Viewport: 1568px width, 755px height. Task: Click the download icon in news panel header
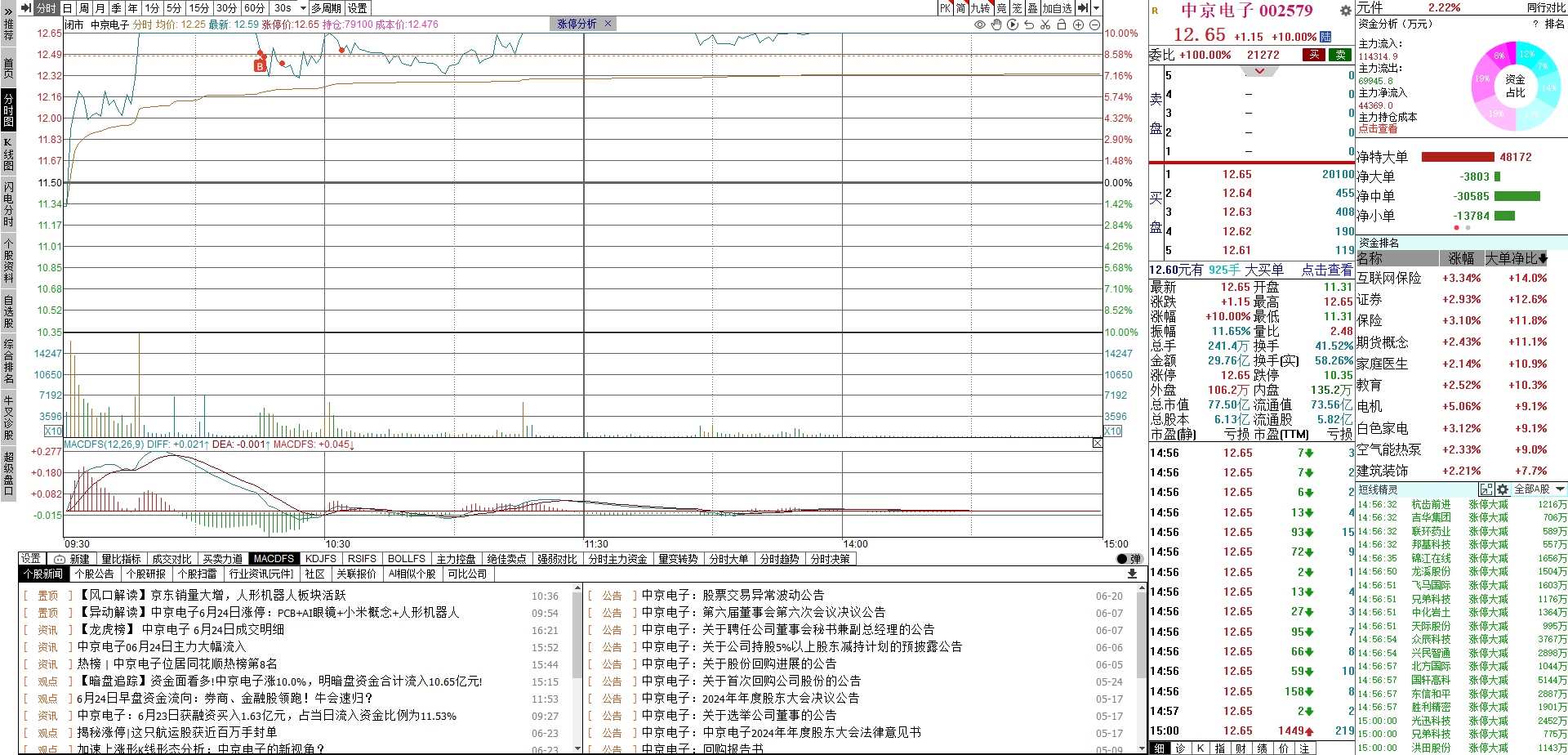(x=1132, y=574)
